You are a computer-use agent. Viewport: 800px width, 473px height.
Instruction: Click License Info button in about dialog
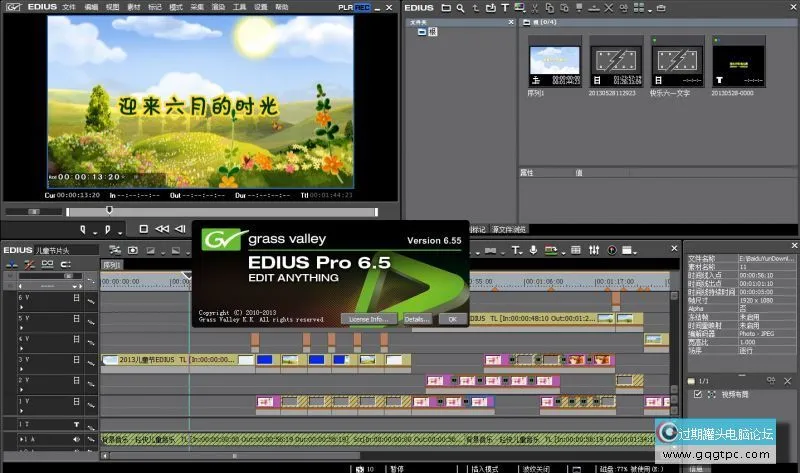tap(368, 319)
